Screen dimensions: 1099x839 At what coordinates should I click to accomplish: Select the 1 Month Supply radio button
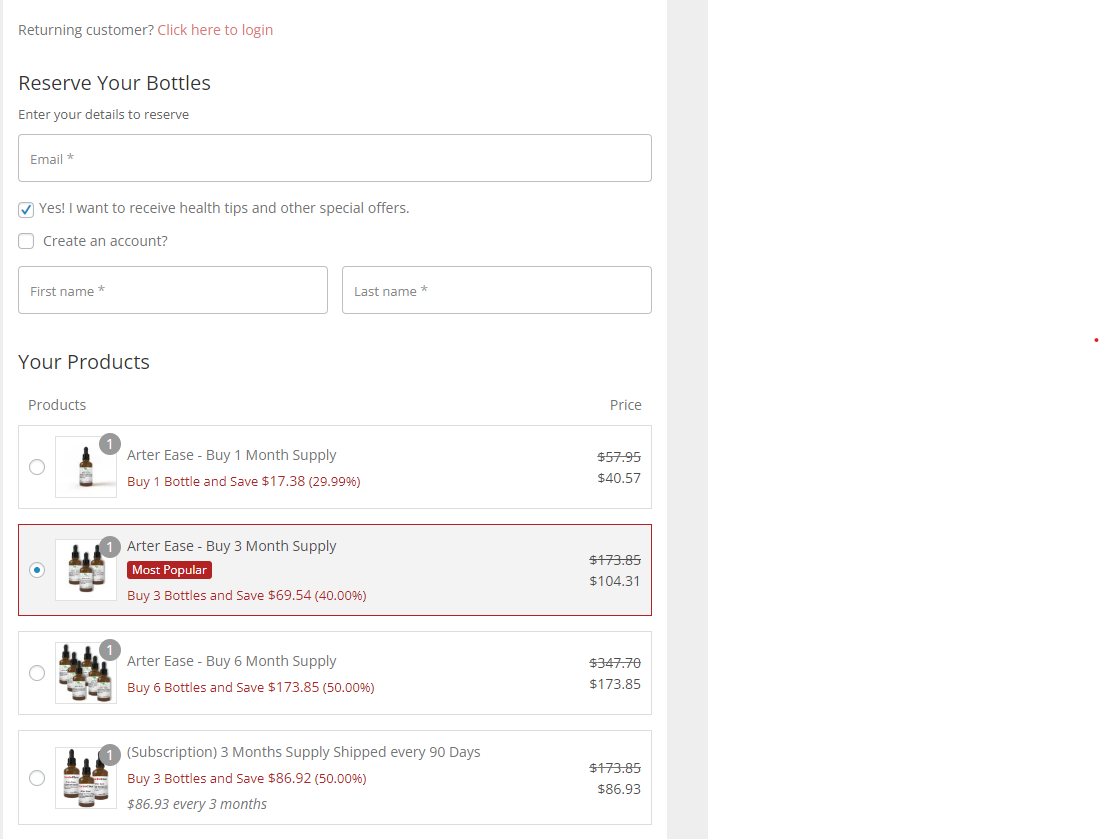pyautogui.click(x=37, y=467)
